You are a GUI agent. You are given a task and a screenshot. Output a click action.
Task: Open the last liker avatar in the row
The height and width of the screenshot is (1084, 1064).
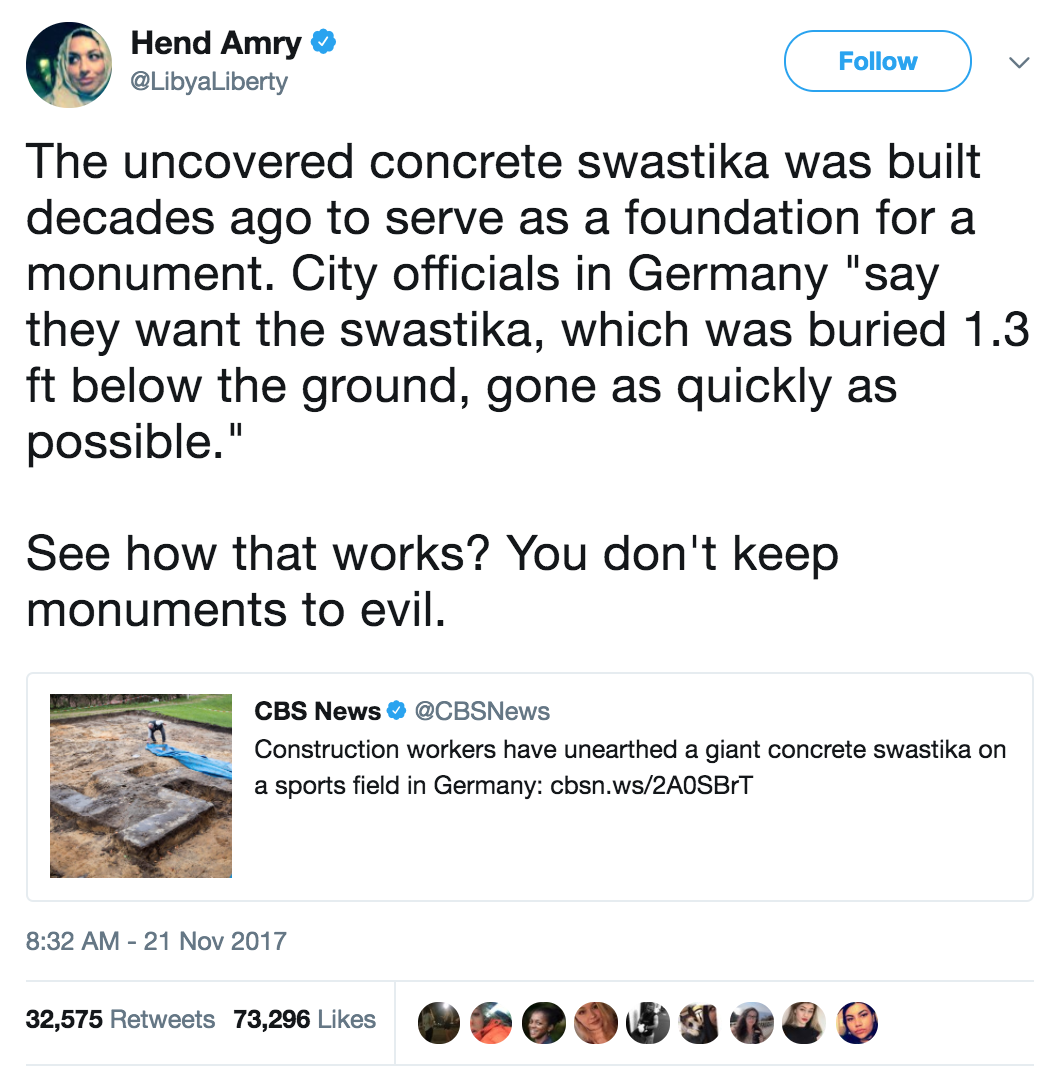pyautogui.click(x=857, y=1022)
